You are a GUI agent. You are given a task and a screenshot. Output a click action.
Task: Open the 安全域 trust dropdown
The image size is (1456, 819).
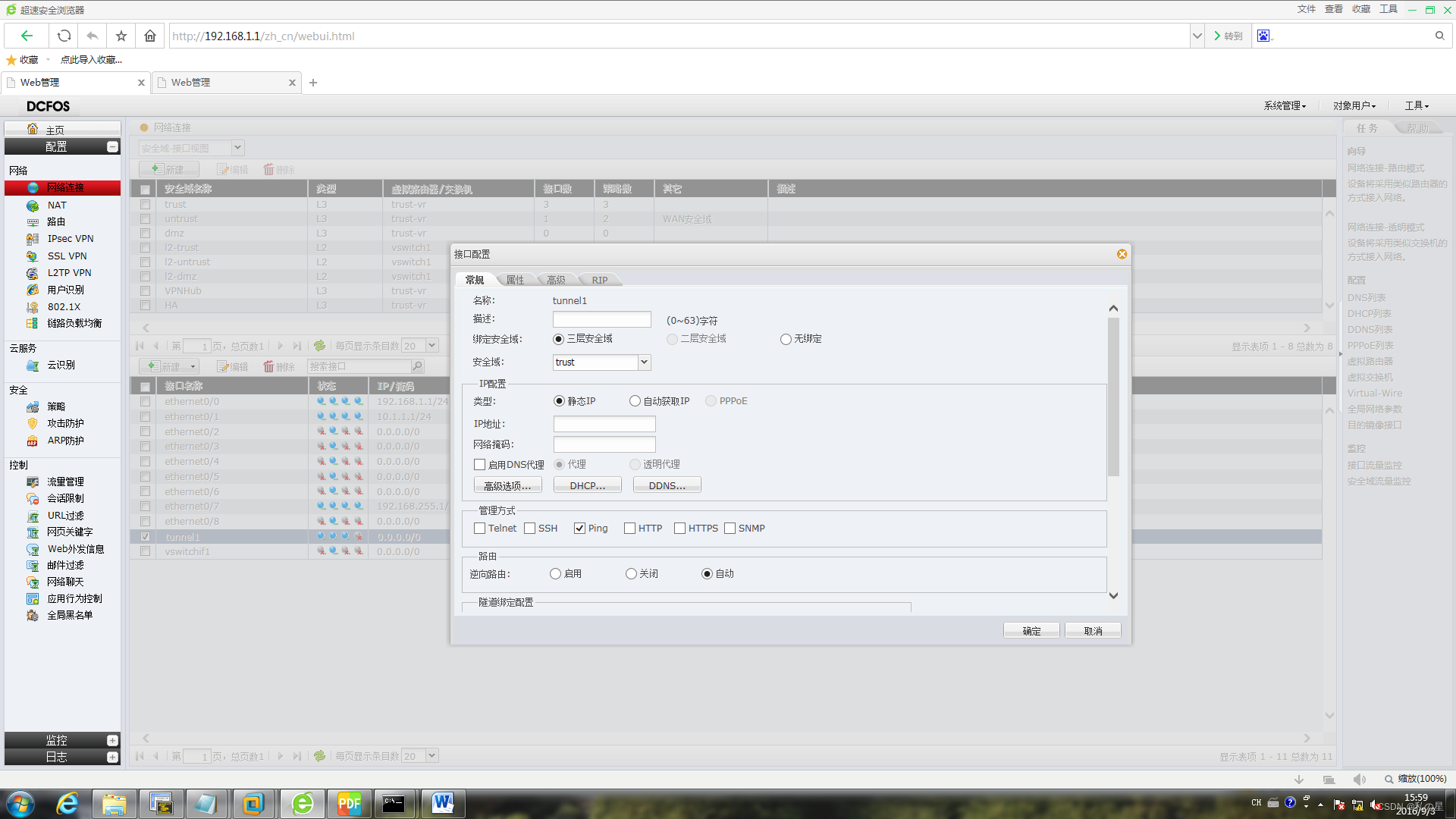point(644,362)
